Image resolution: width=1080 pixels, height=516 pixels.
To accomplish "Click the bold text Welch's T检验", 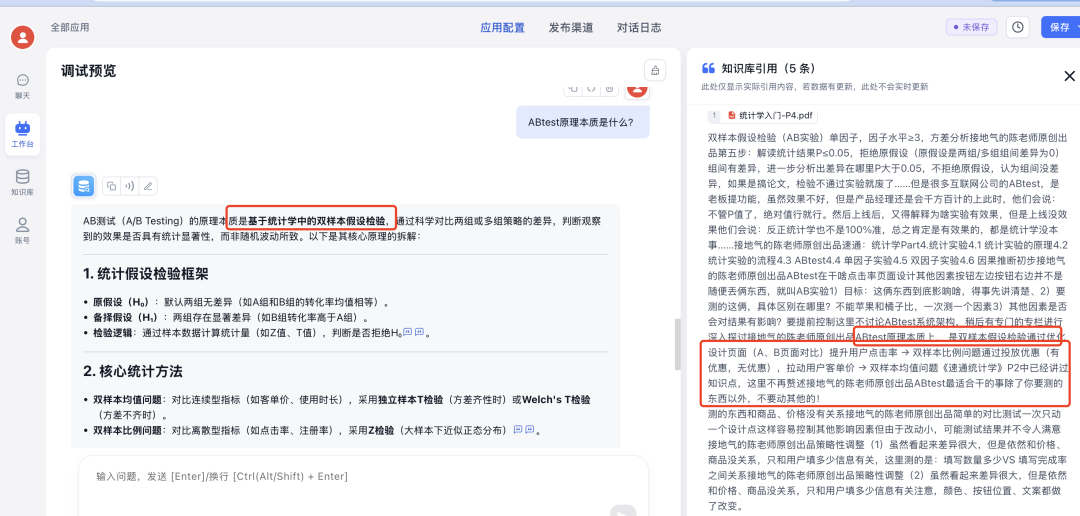I will pos(557,400).
